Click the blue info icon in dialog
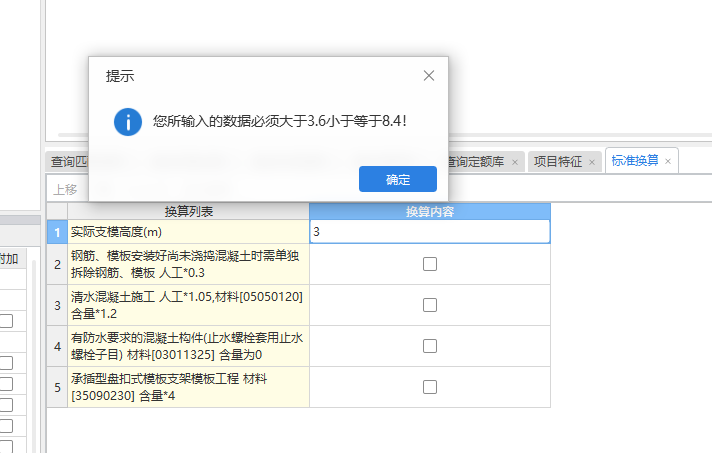This screenshot has height=453, width=712. click(128, 122)
